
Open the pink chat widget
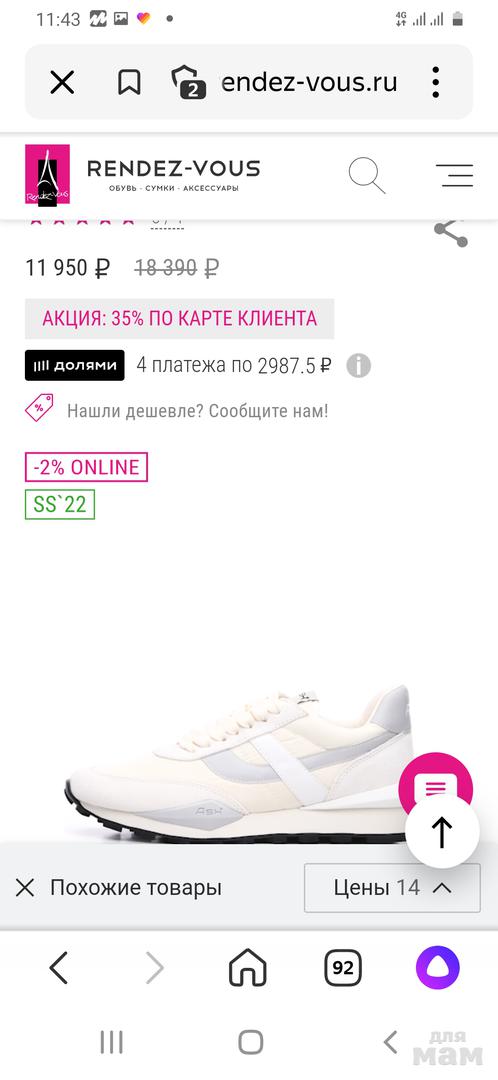pyautogui.click(x=435, y=785)
